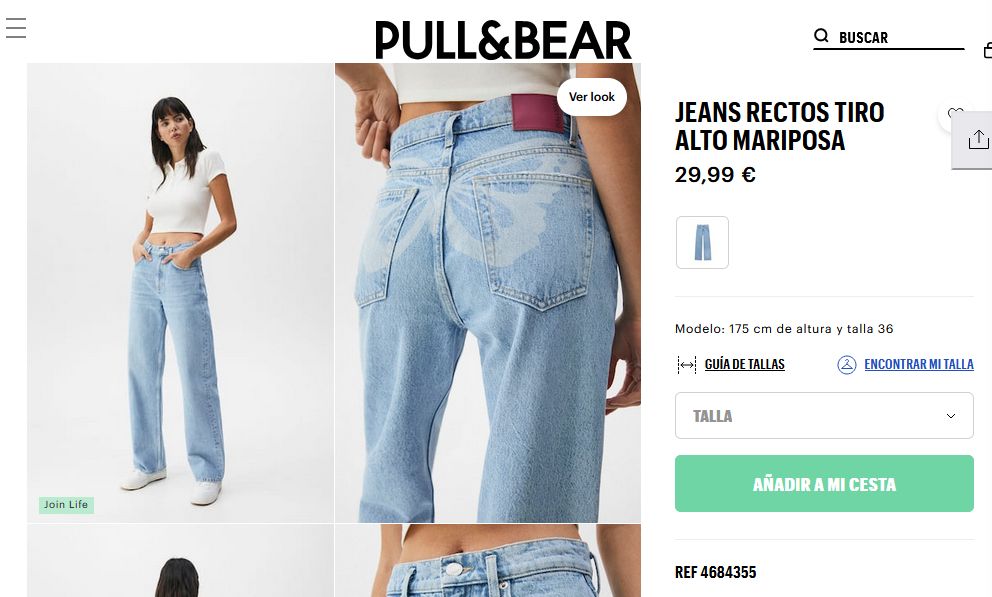Screen dimensions: 992x597
Task: Click the Join Life label
Action: (x=66, y=505)
